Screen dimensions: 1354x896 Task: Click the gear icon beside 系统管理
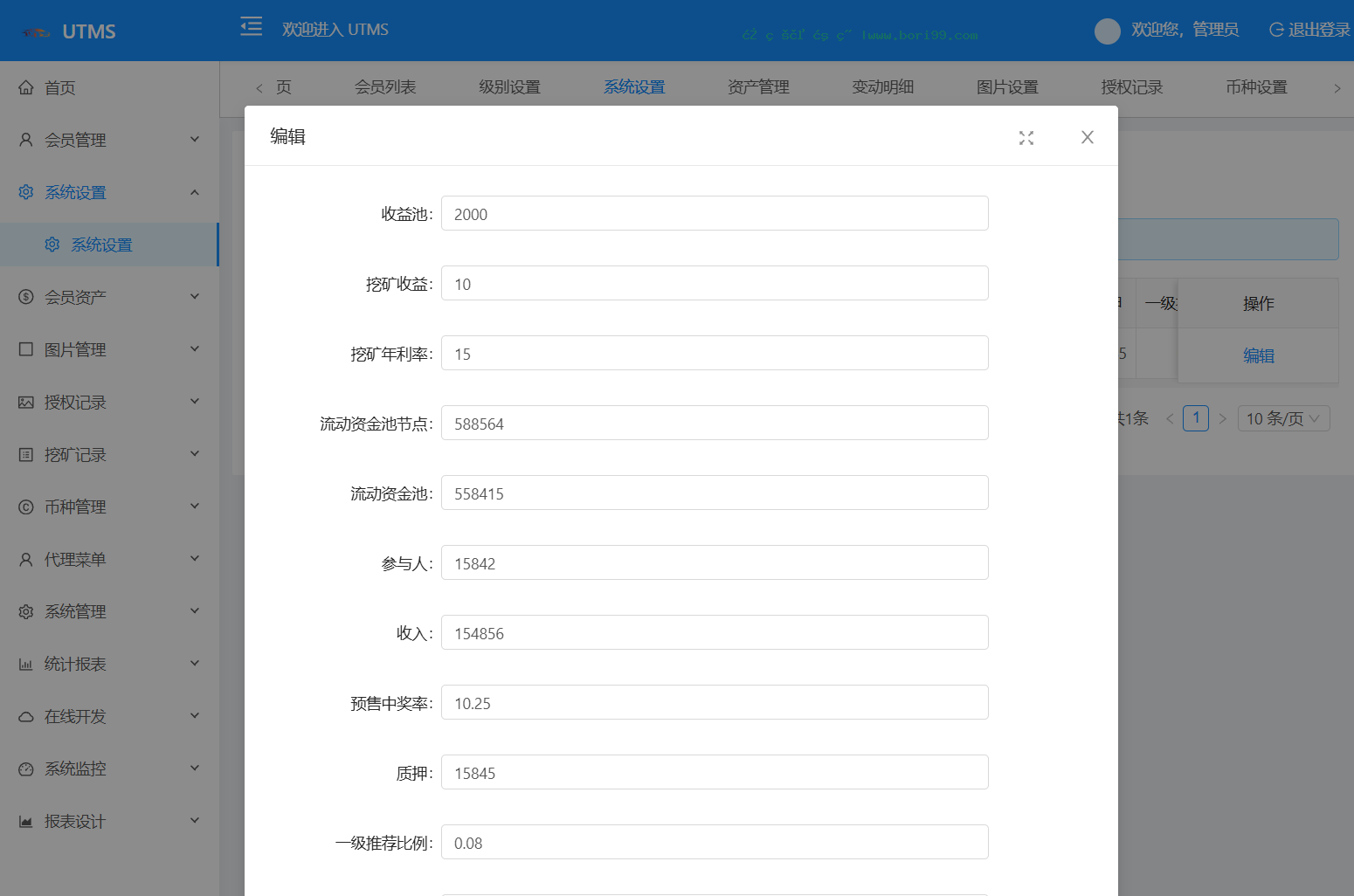click(26, 611)
